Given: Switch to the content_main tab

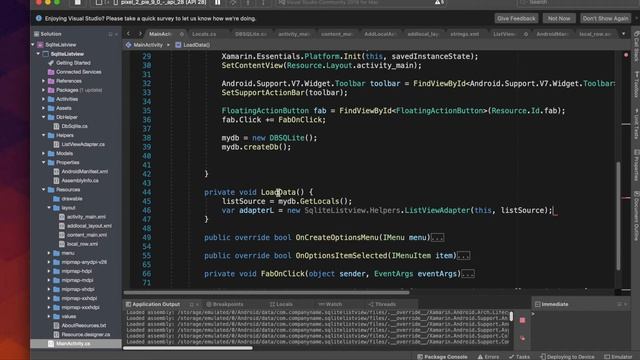Looking at the screenshot, I should click(337, 34).
